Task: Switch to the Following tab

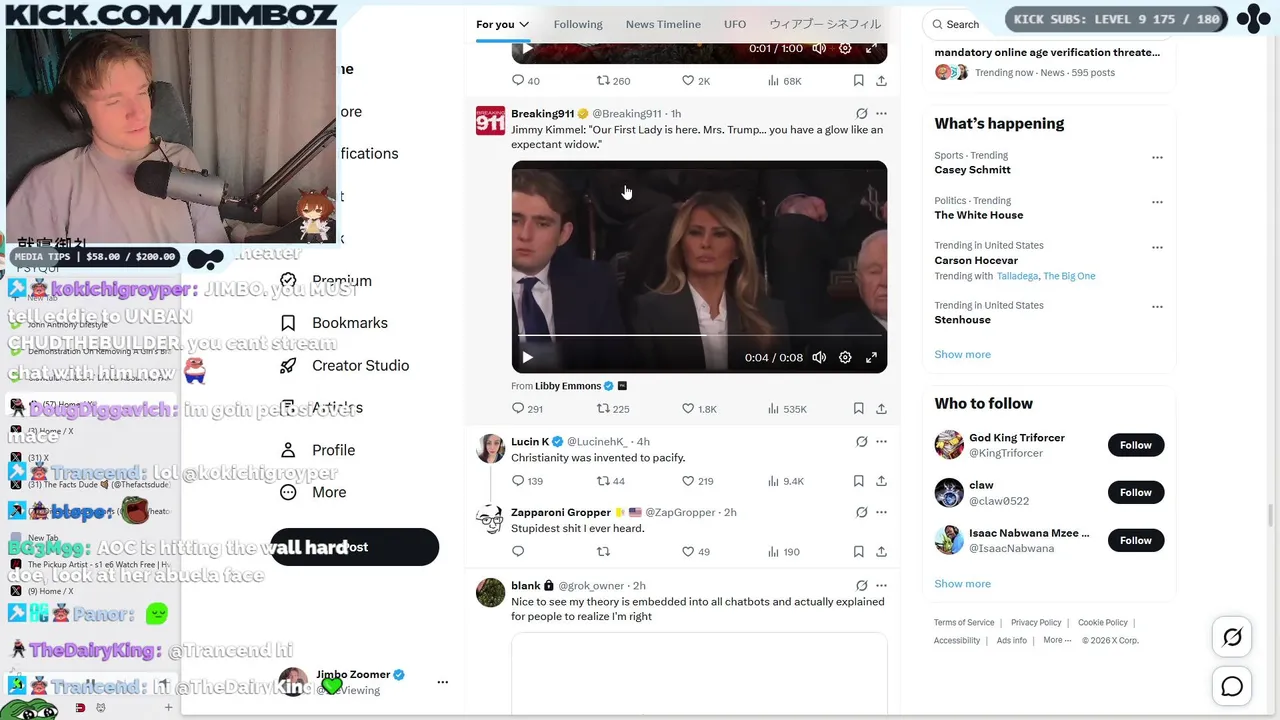Action: coord(578,24)
